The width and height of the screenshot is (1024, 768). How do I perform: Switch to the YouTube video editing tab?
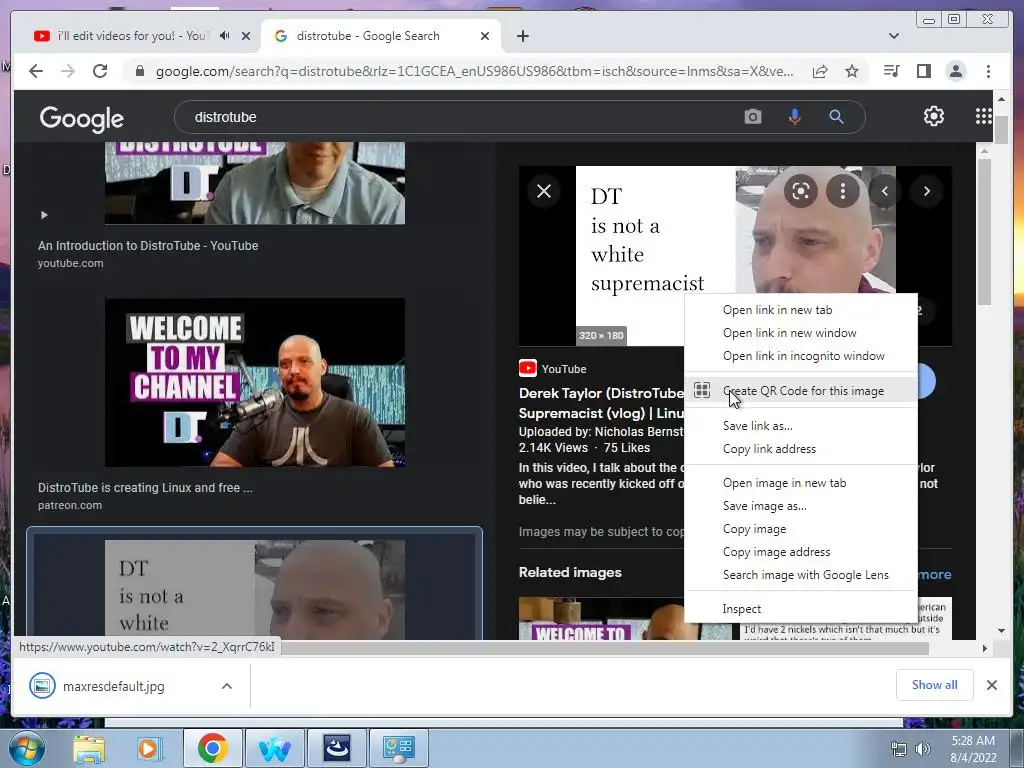click(131, 36)
